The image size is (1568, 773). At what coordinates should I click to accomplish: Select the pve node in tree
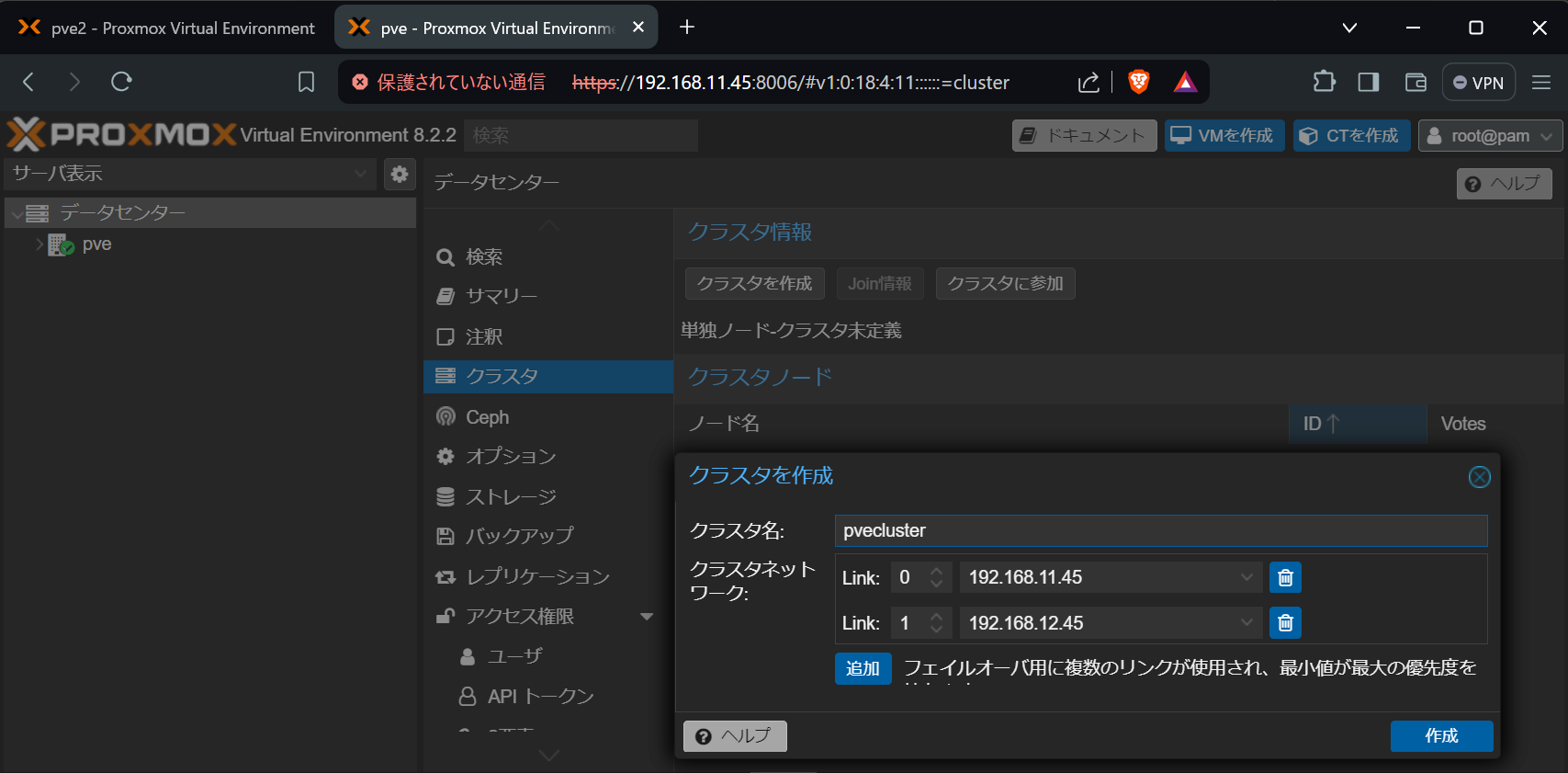point(96,244)
